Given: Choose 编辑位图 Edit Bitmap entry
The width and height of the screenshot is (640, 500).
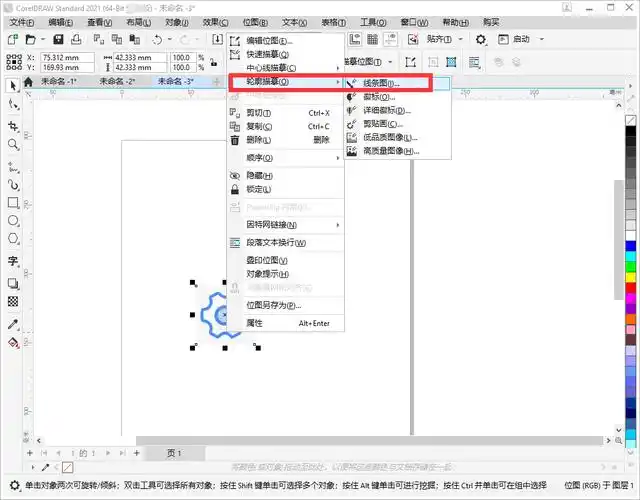Looking at the screenshot, I should pos(286,41).
